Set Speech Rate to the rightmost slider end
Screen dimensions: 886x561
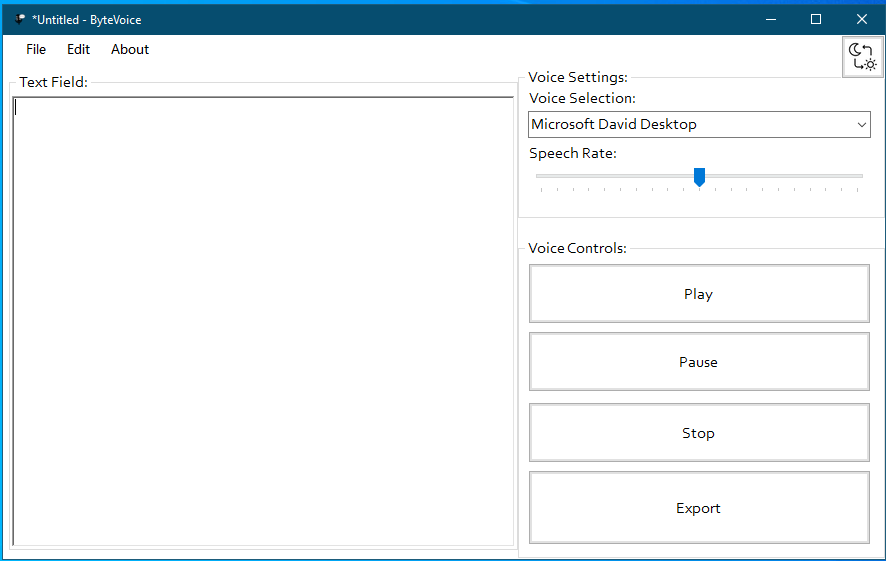click(858, 176)
